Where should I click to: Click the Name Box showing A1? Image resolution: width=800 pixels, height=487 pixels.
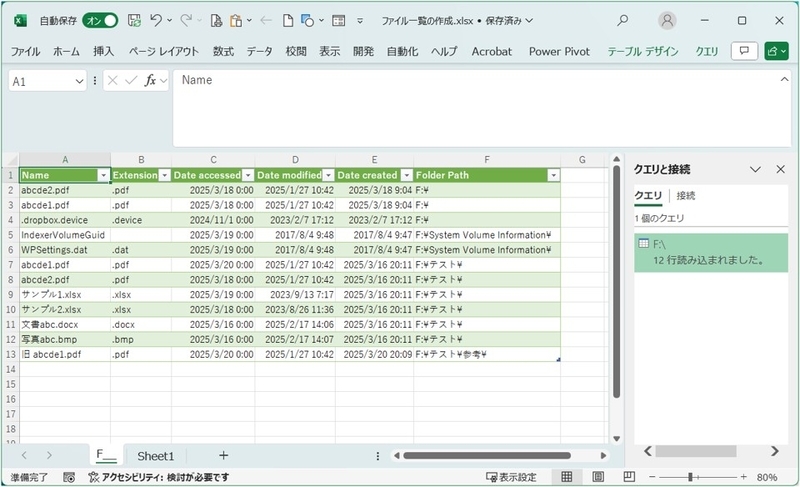41,82
